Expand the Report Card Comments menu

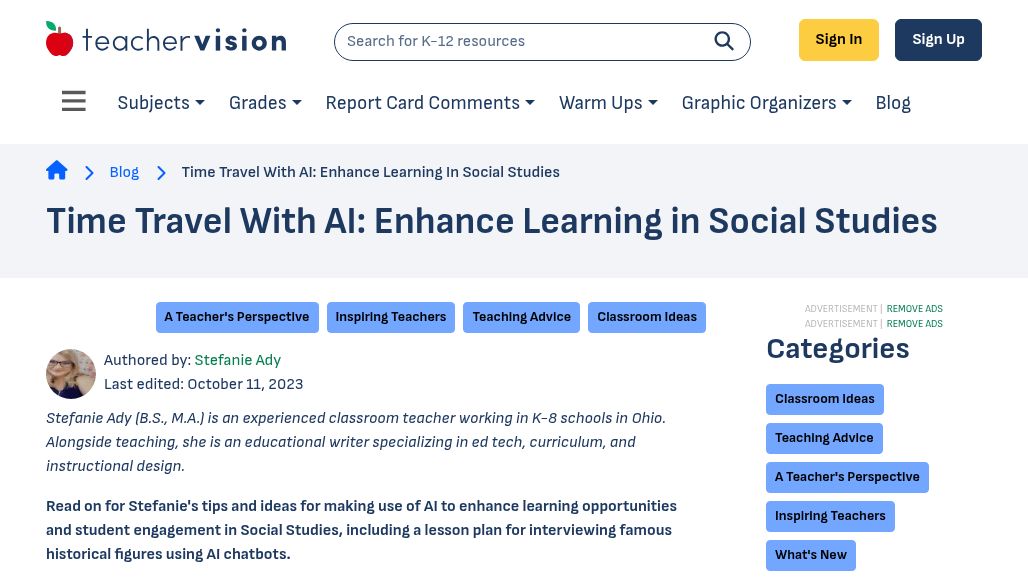click(x=430, y=103)
